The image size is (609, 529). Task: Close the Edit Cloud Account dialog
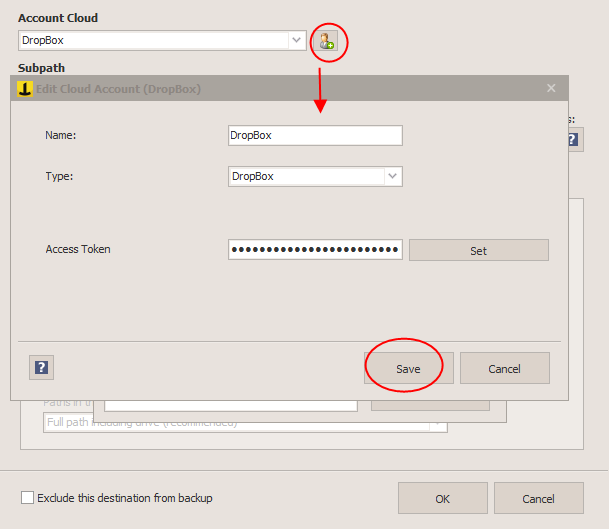551,89
